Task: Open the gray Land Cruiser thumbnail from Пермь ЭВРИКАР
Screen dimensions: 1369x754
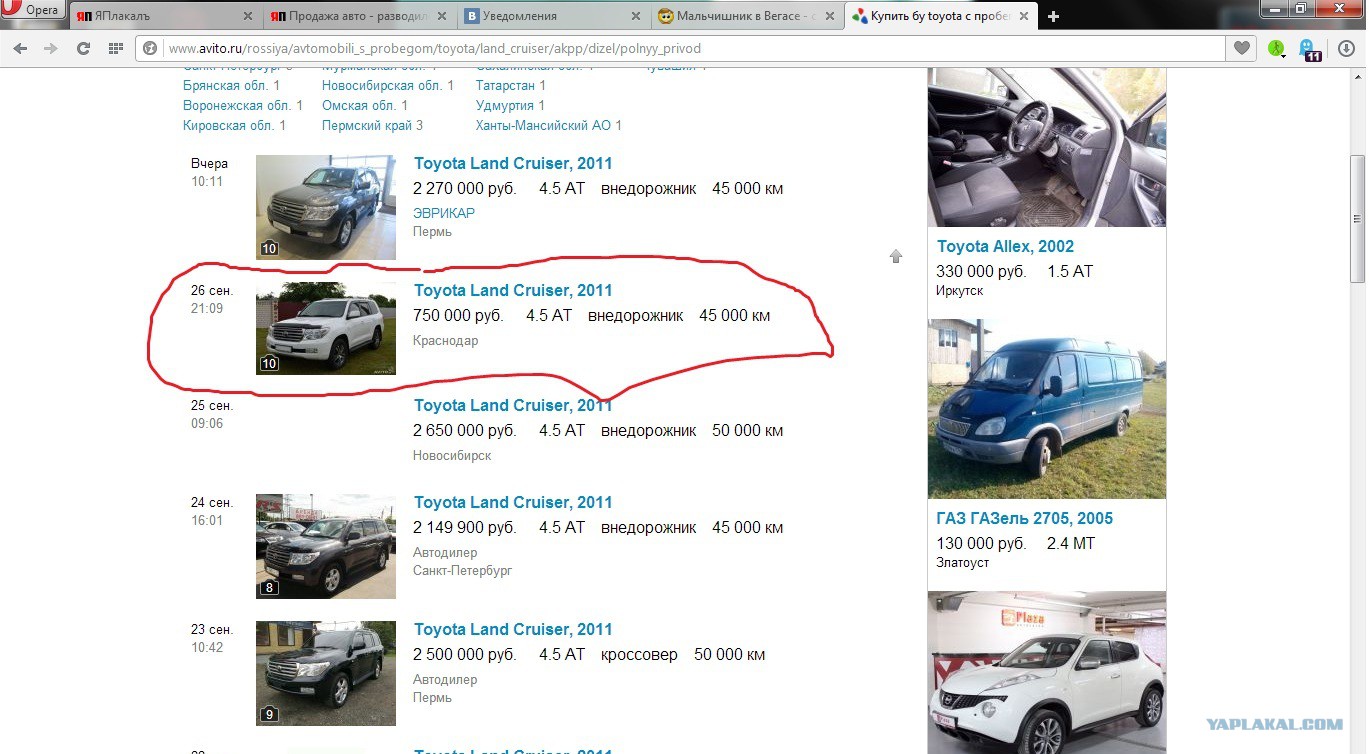Action: (x=326, y=207)
